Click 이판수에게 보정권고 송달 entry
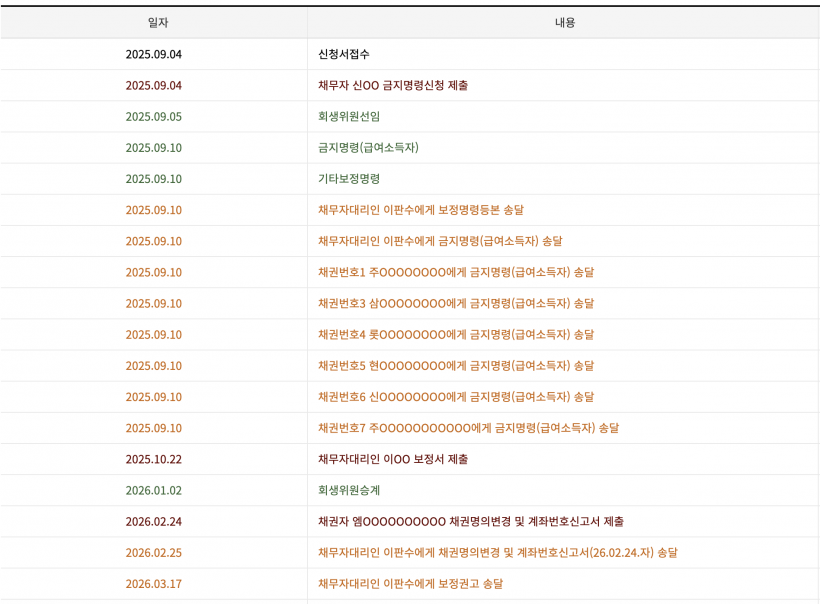The image size is (820, 604). coord(411,584)
